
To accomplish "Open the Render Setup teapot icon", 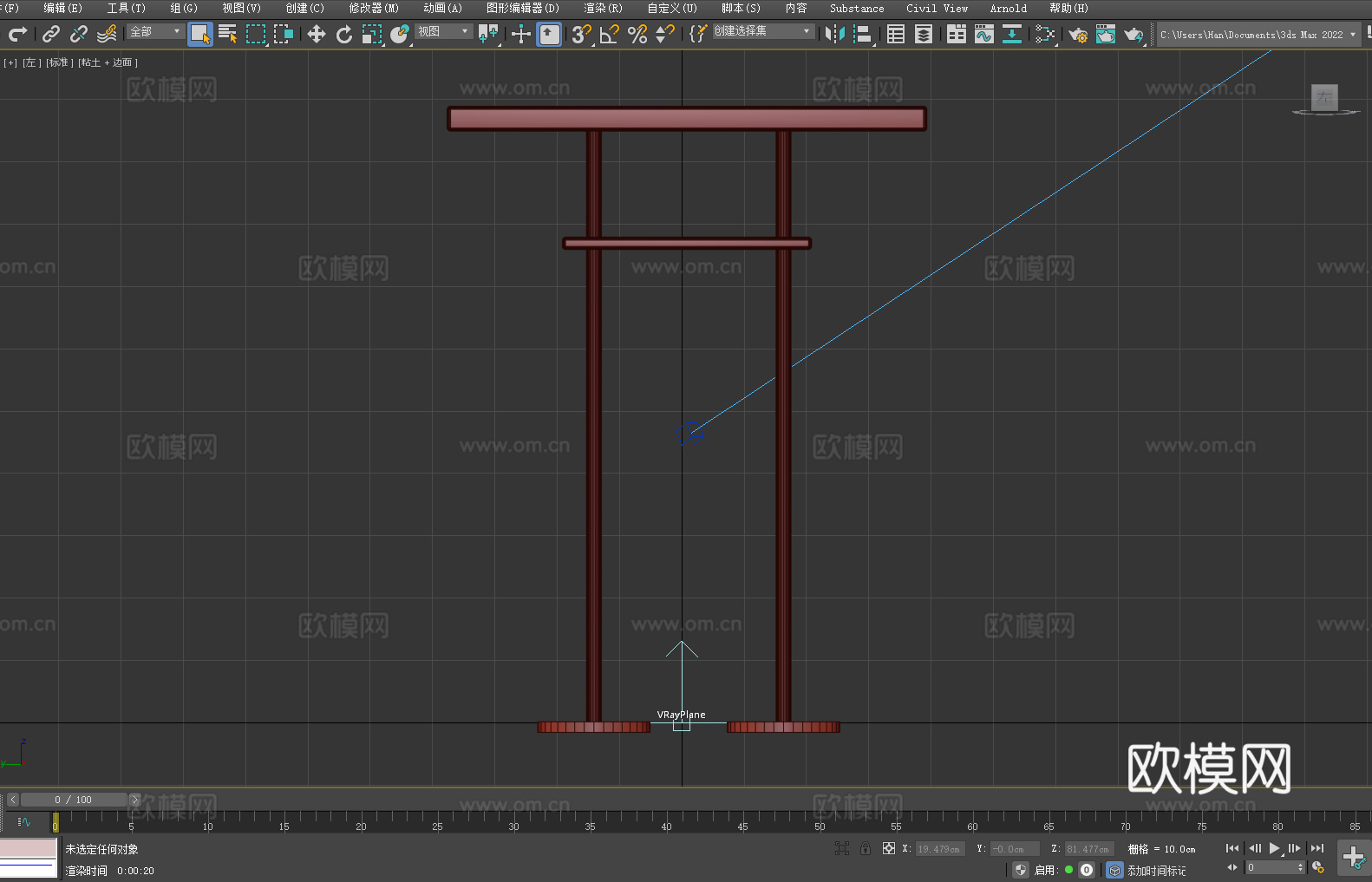I will [x=1078, y=35].
